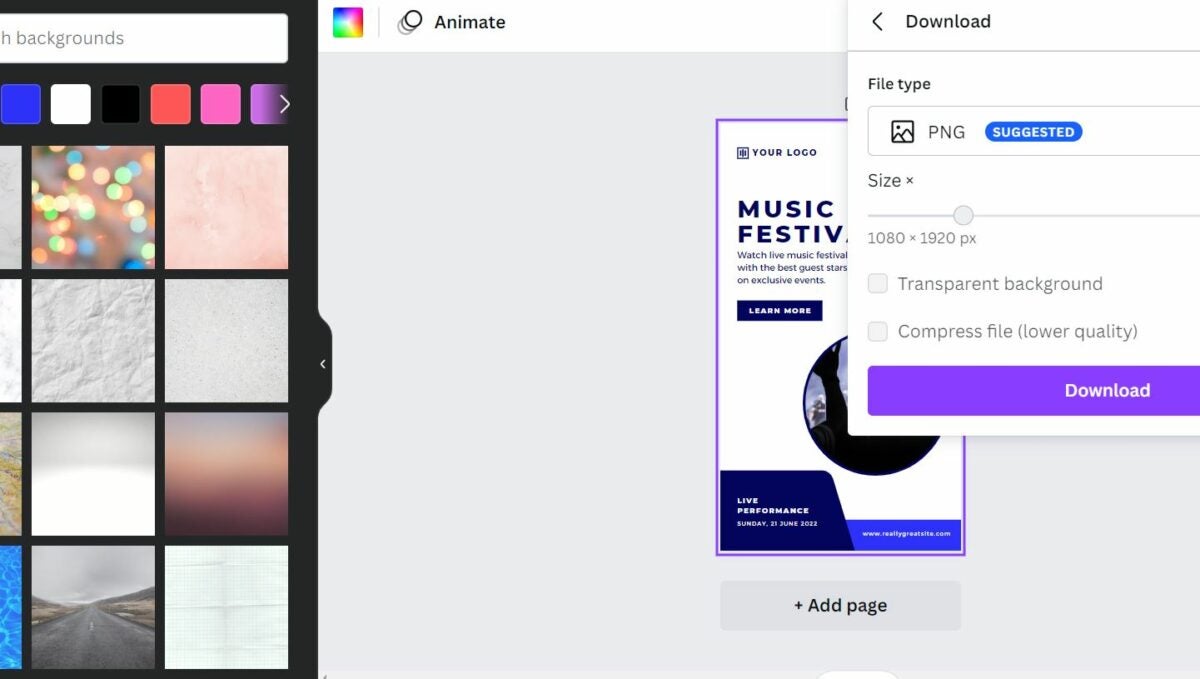Screen dimensions: 1200x679
Task: Select the blue color swatch
Action: (21, 104)
